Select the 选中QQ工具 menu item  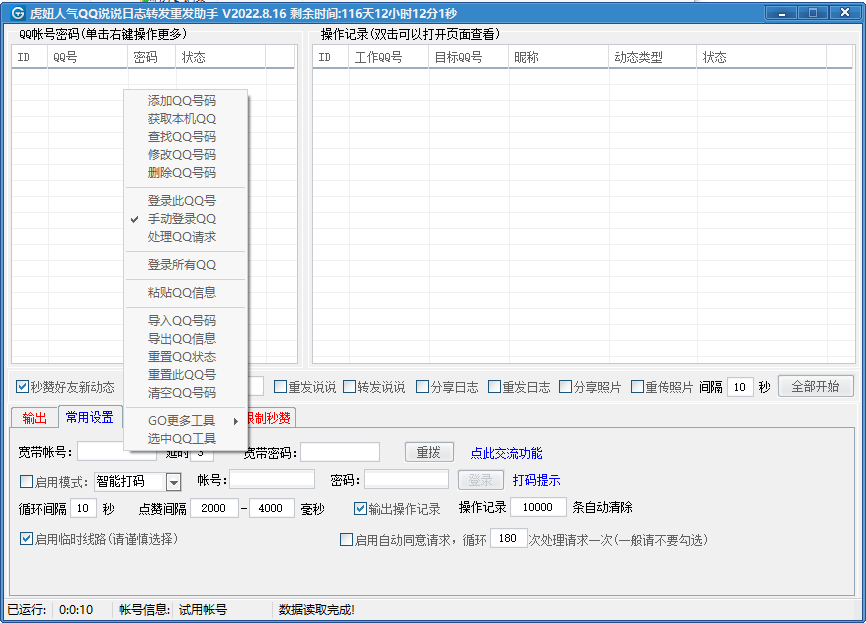tap(186, 439)
